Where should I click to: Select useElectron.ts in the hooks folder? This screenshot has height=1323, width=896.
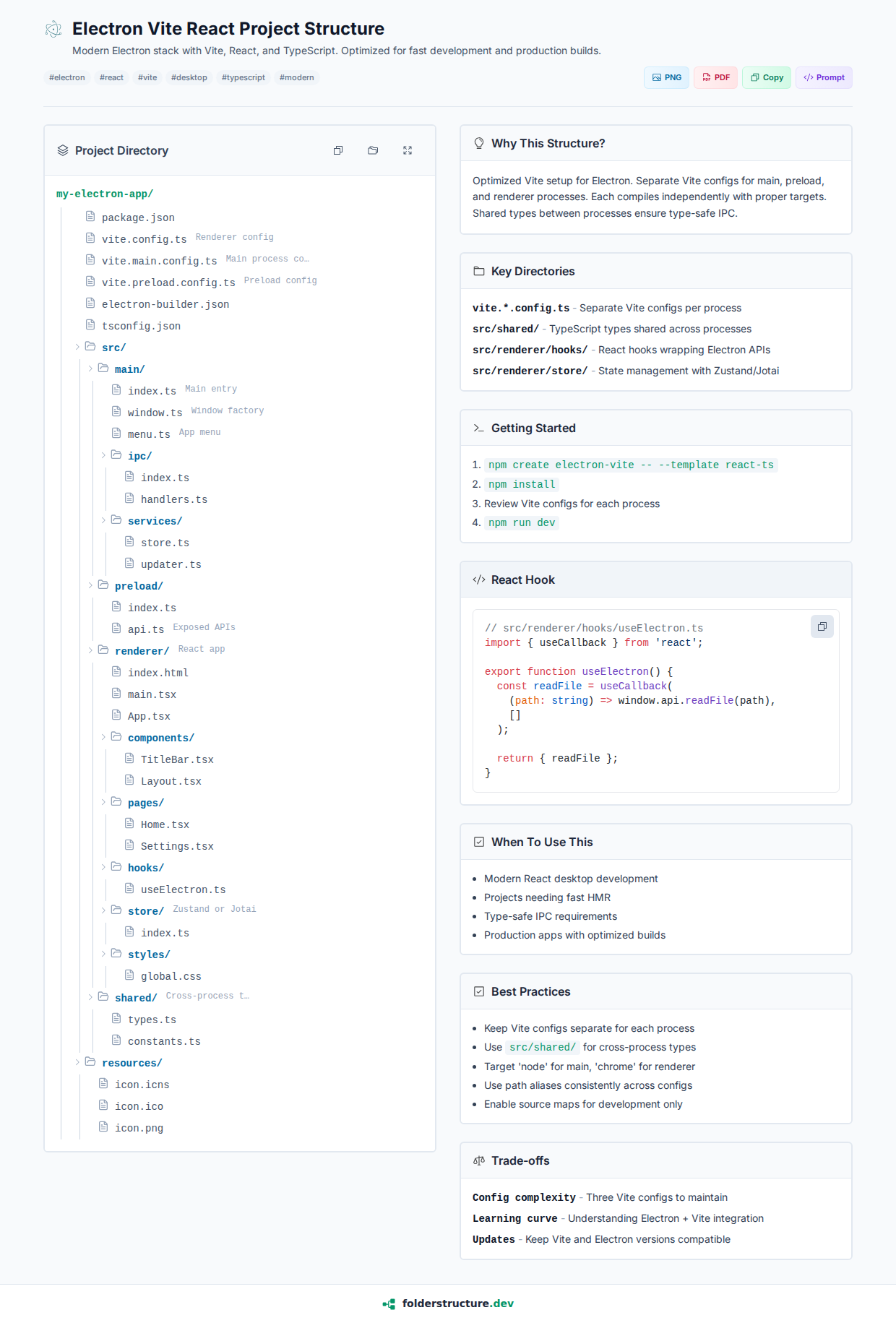tap(183, 889)
